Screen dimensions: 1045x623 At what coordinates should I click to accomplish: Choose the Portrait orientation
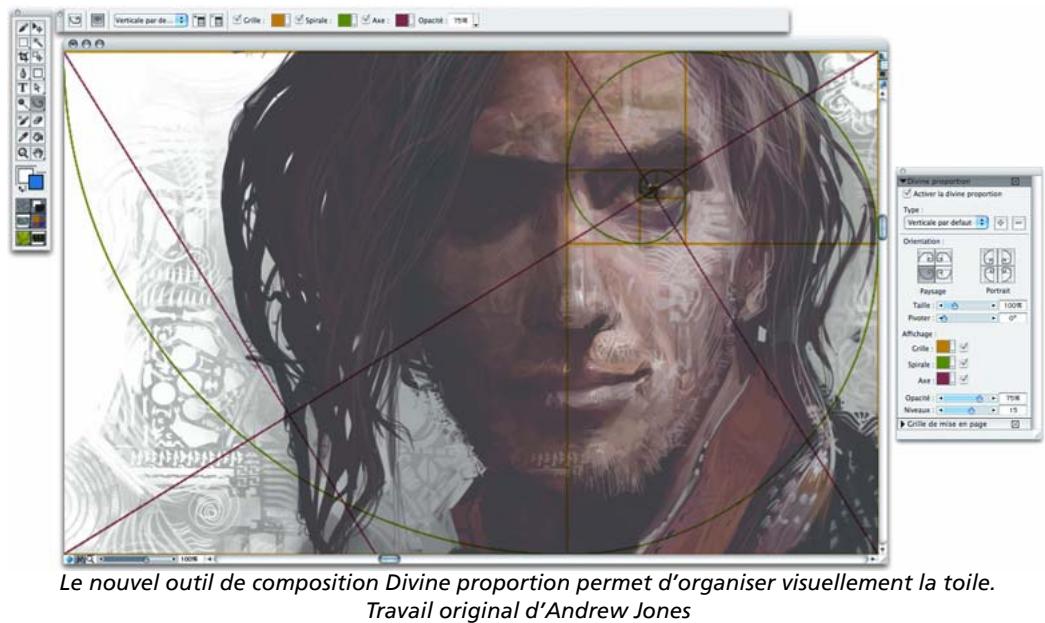(997, 263)
